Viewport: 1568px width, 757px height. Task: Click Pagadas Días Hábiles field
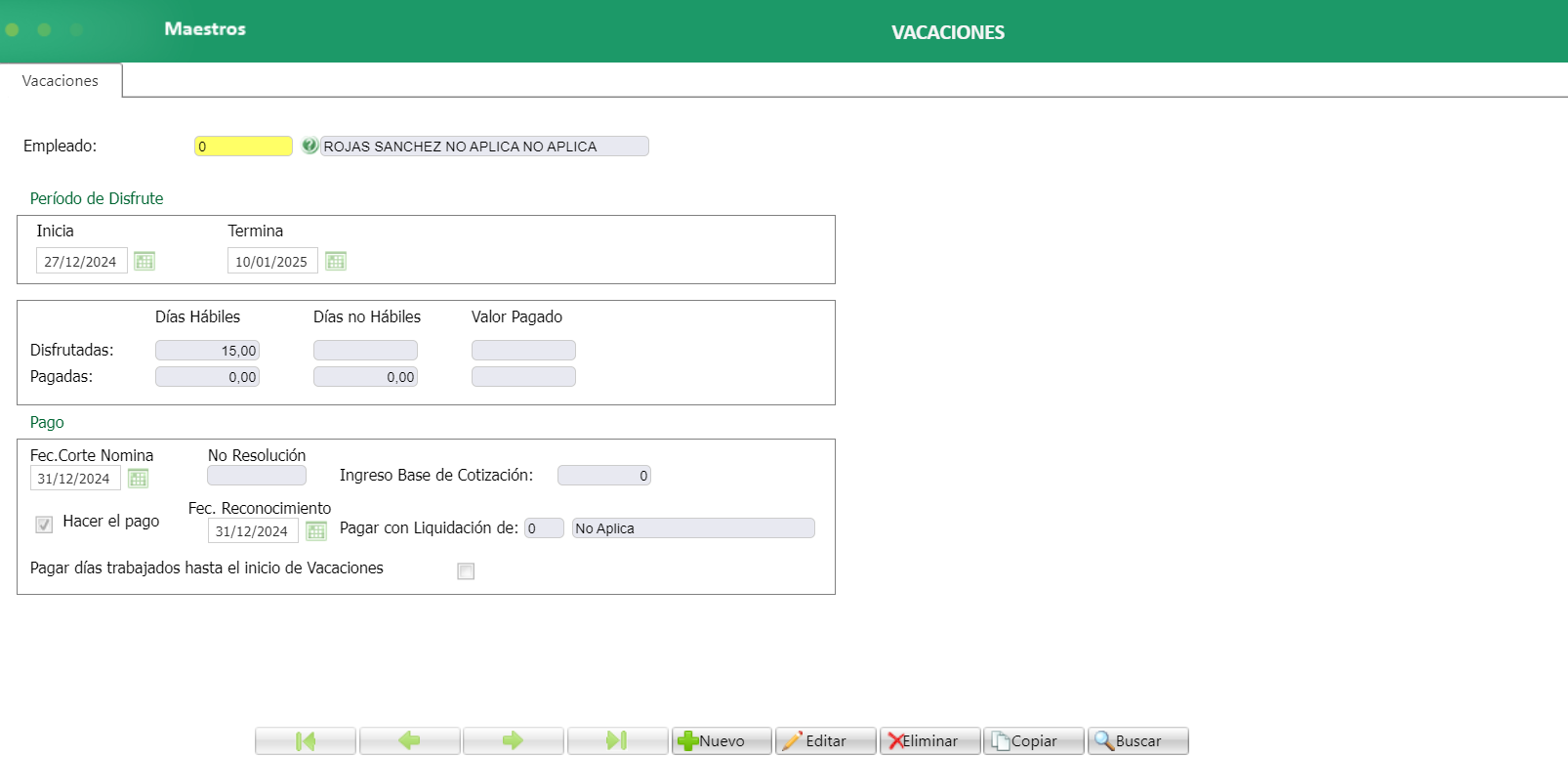point(207,376)
